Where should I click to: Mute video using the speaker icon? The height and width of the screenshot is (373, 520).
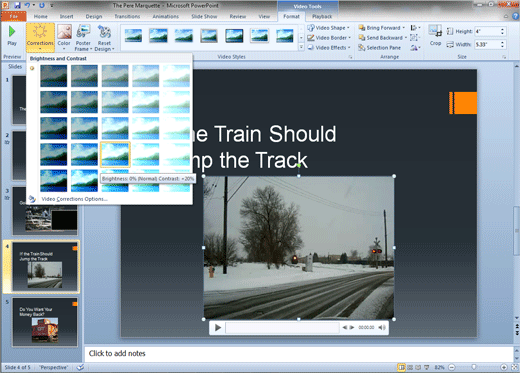[x=382, y=328]
